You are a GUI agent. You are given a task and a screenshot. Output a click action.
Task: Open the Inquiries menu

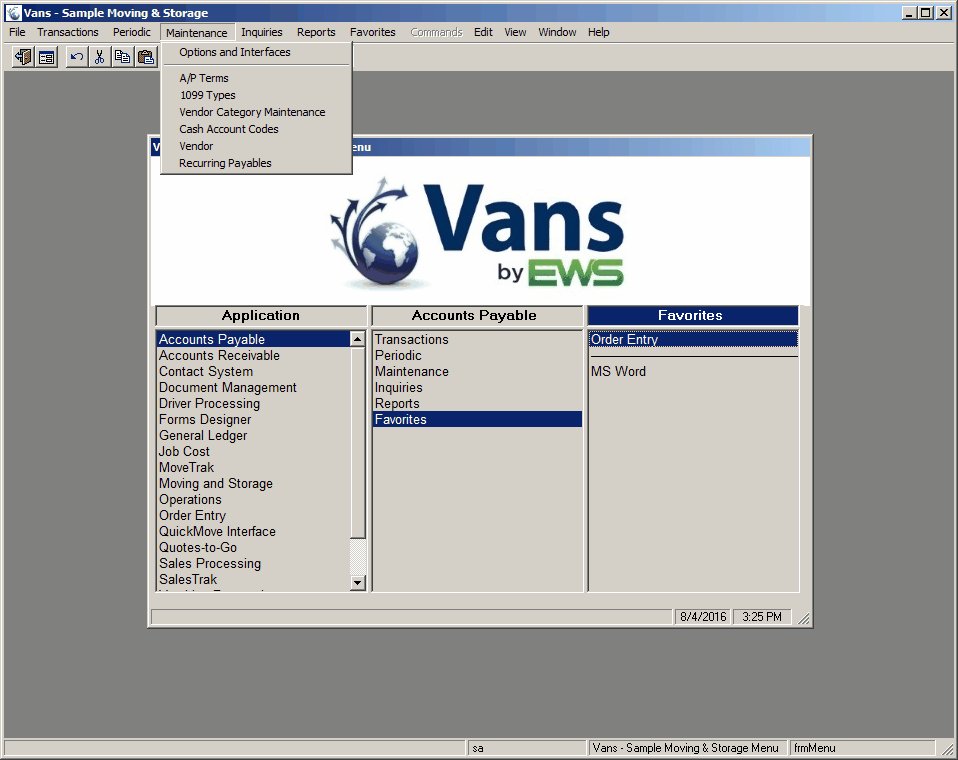pos(261,32)
